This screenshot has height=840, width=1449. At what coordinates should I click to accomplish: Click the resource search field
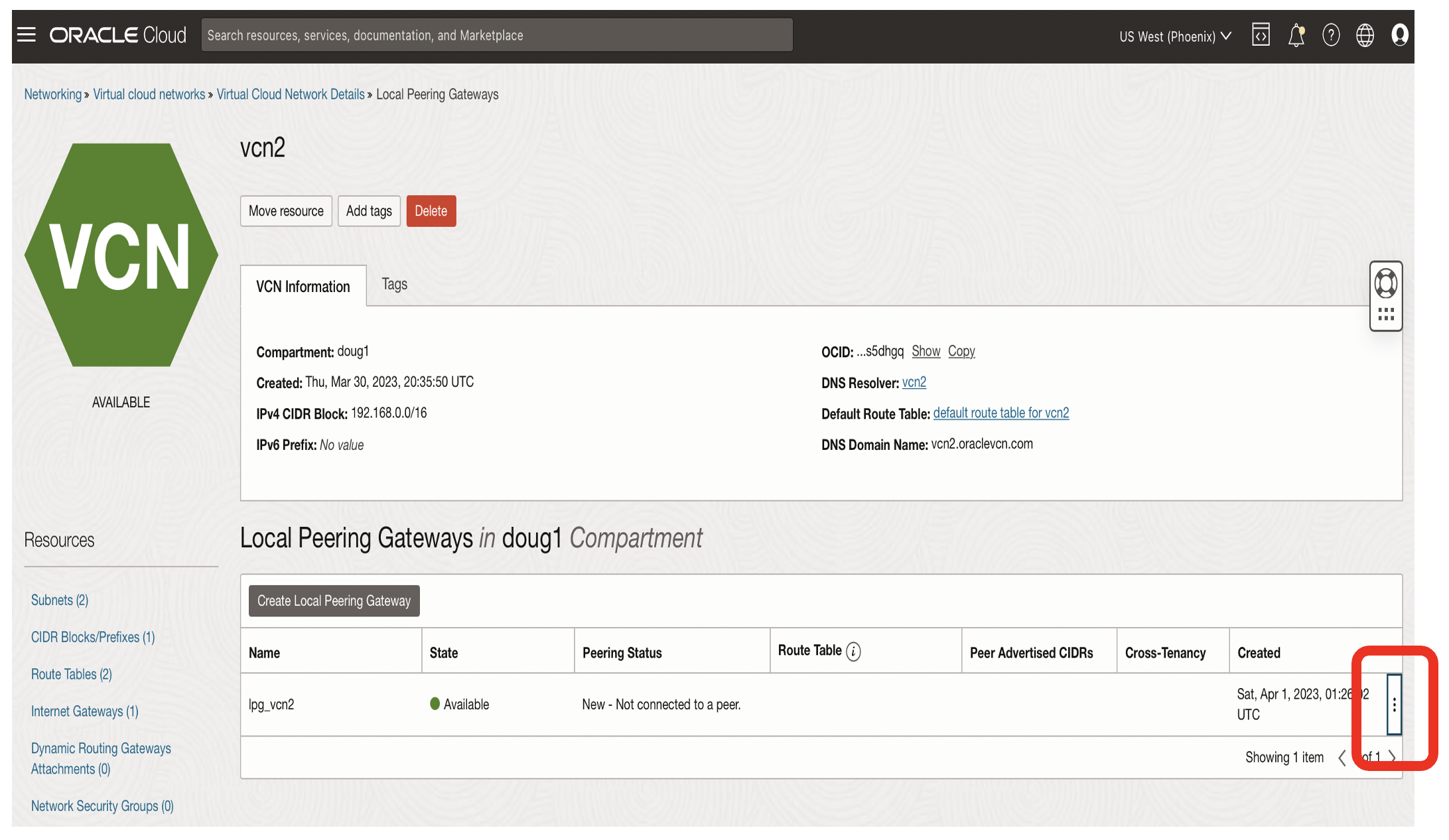pyautogui.click(x=497, y=35)
